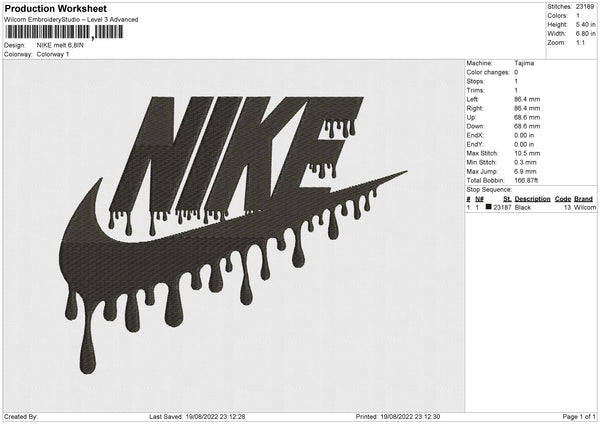Click the Width value 6.80 in
600x424 pixels.
585,34
